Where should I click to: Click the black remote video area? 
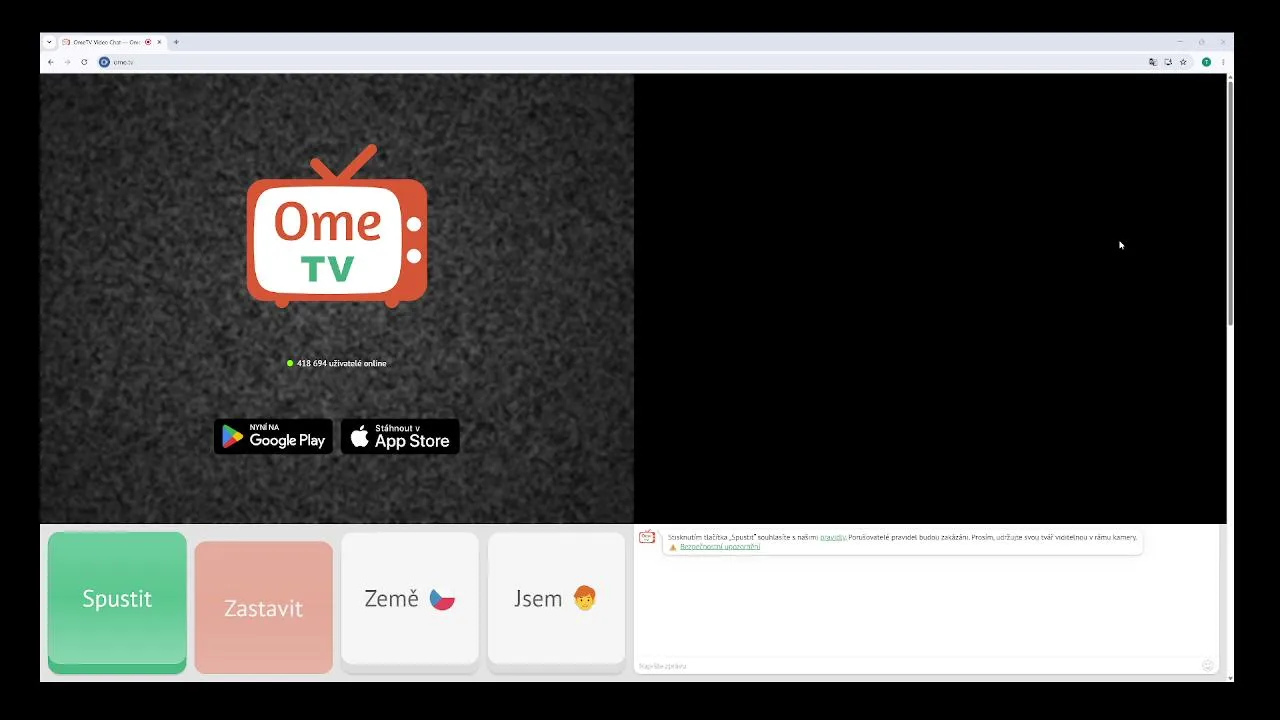[930, 298]
